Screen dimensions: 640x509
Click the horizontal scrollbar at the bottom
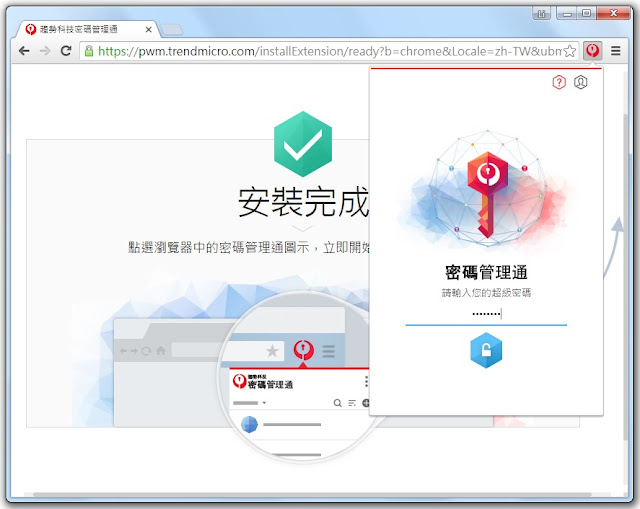pos(312,495)
